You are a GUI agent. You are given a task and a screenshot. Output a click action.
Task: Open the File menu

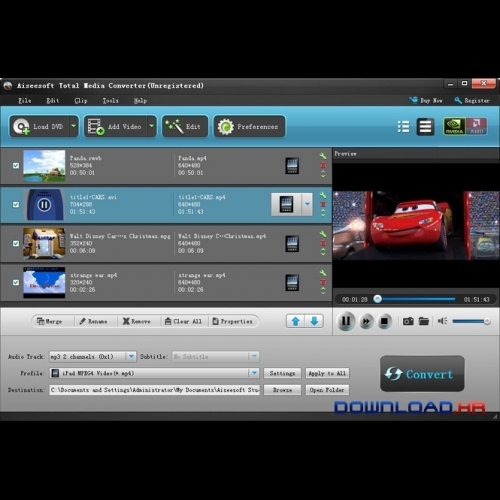(25, 101)
